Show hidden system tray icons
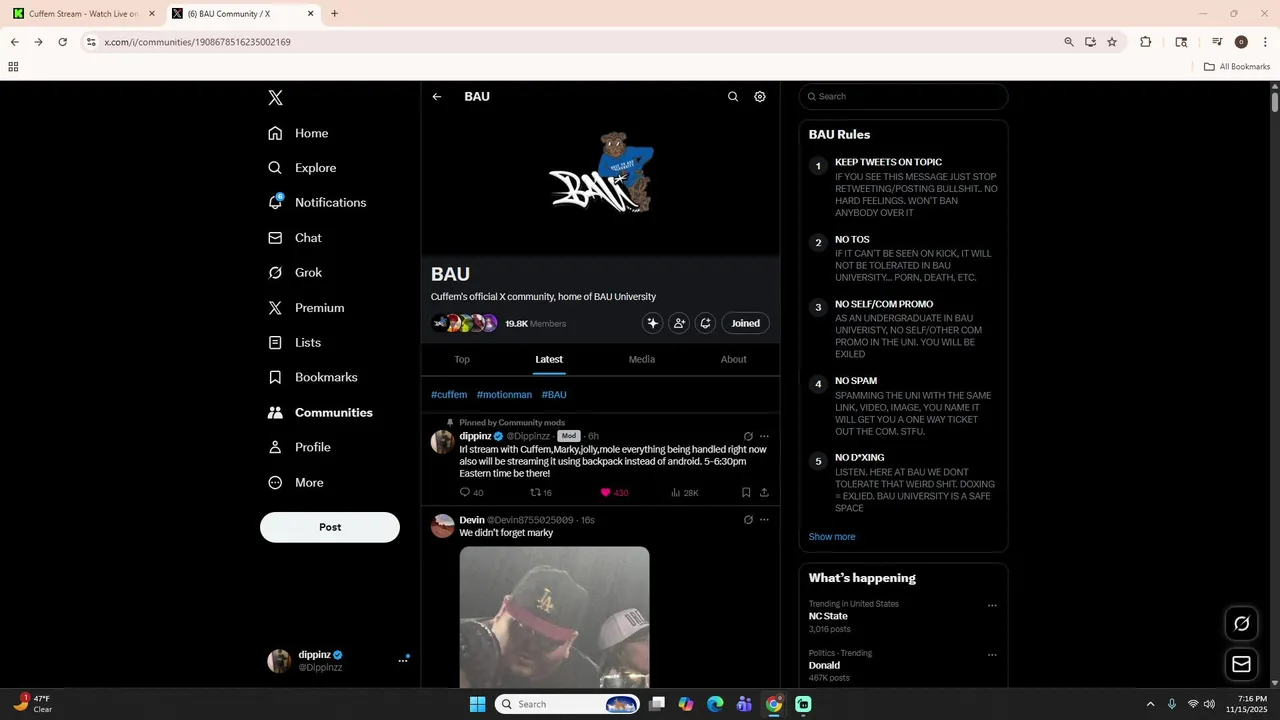The image size is (1280, 720). click(x=1150, y=704)
